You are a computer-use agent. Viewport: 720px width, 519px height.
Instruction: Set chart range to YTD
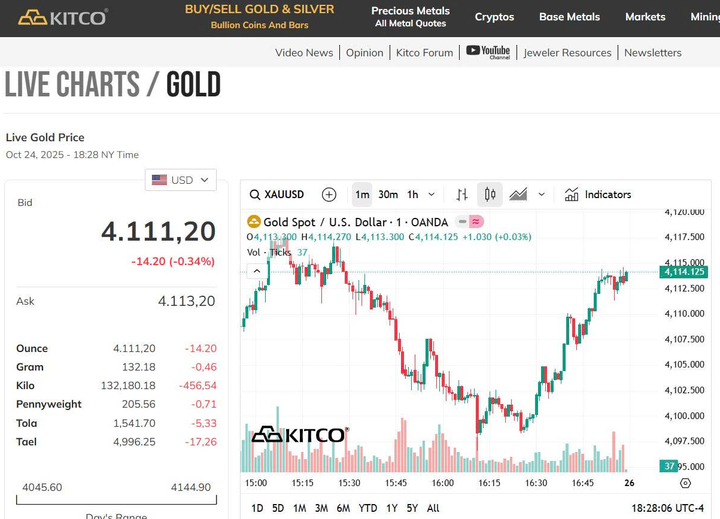coord(368,508)
